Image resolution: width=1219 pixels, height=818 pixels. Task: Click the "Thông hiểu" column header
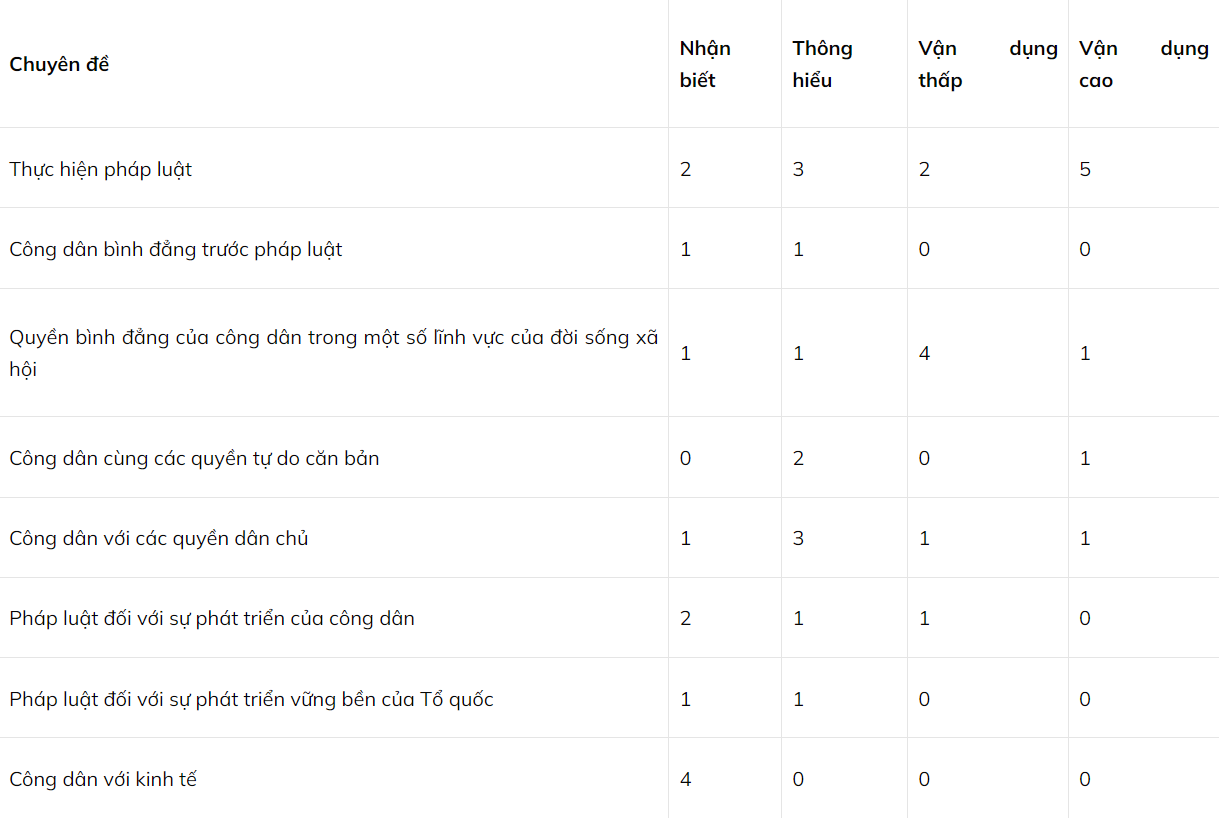822,64
